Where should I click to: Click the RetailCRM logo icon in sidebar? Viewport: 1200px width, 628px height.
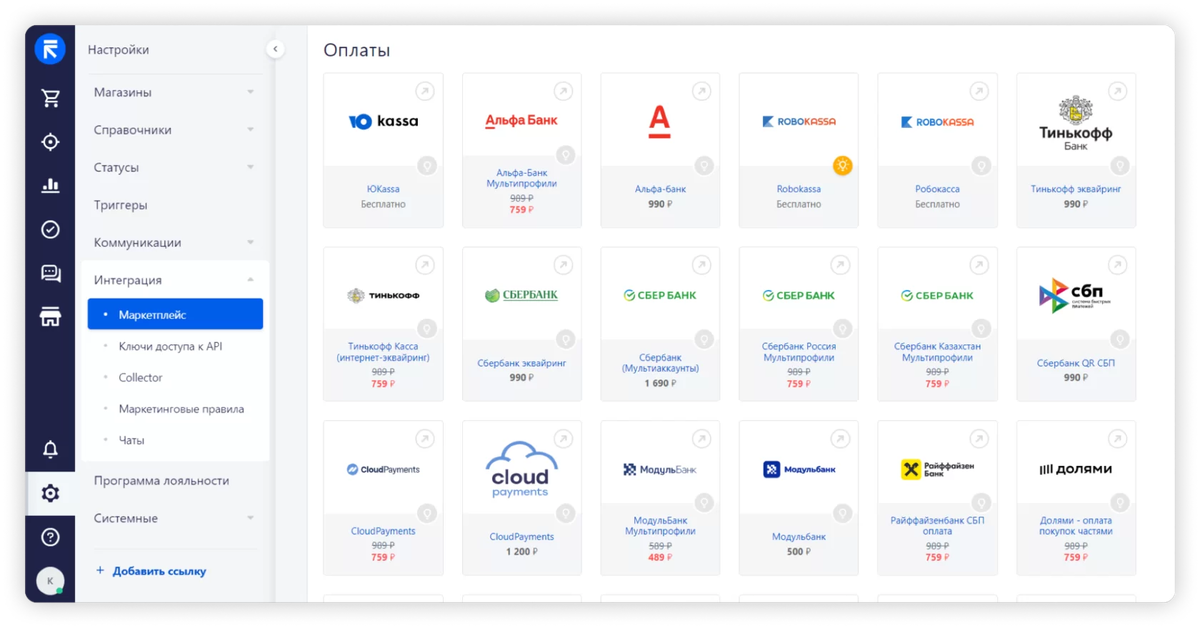click(50, 49)
